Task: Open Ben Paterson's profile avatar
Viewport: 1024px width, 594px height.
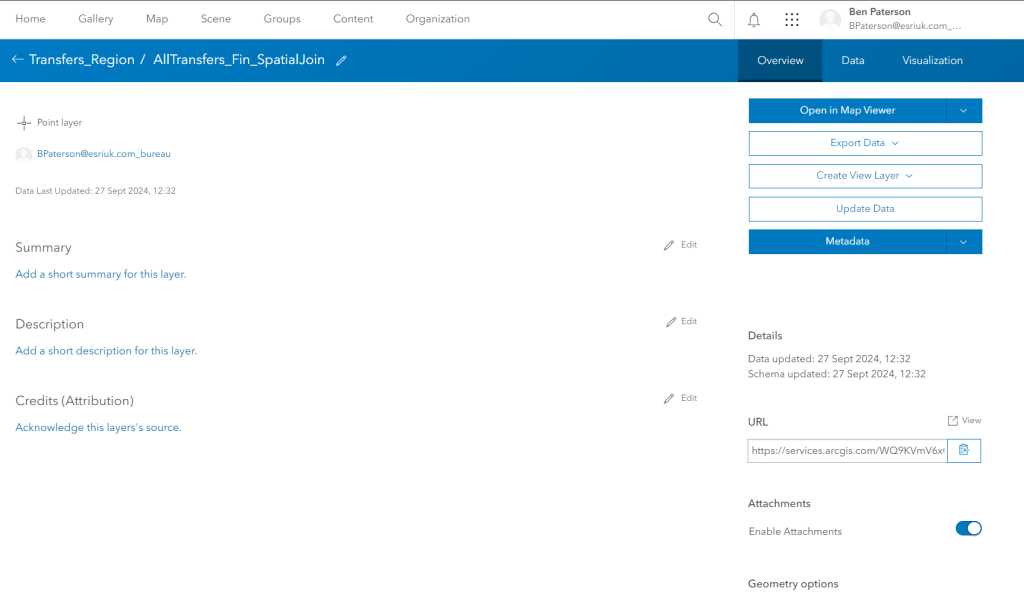Action: (830, 19)
